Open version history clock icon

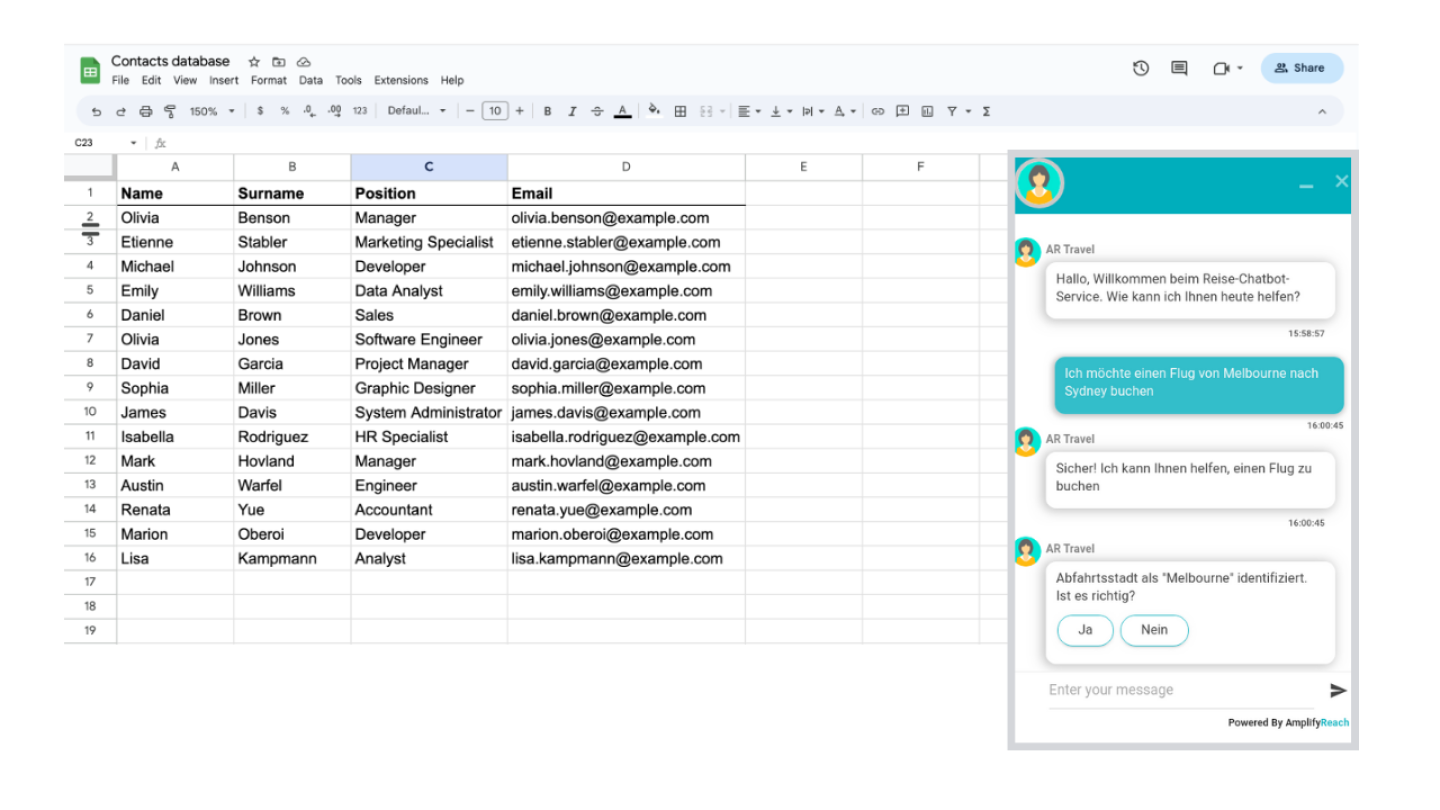coord(1141,68)
